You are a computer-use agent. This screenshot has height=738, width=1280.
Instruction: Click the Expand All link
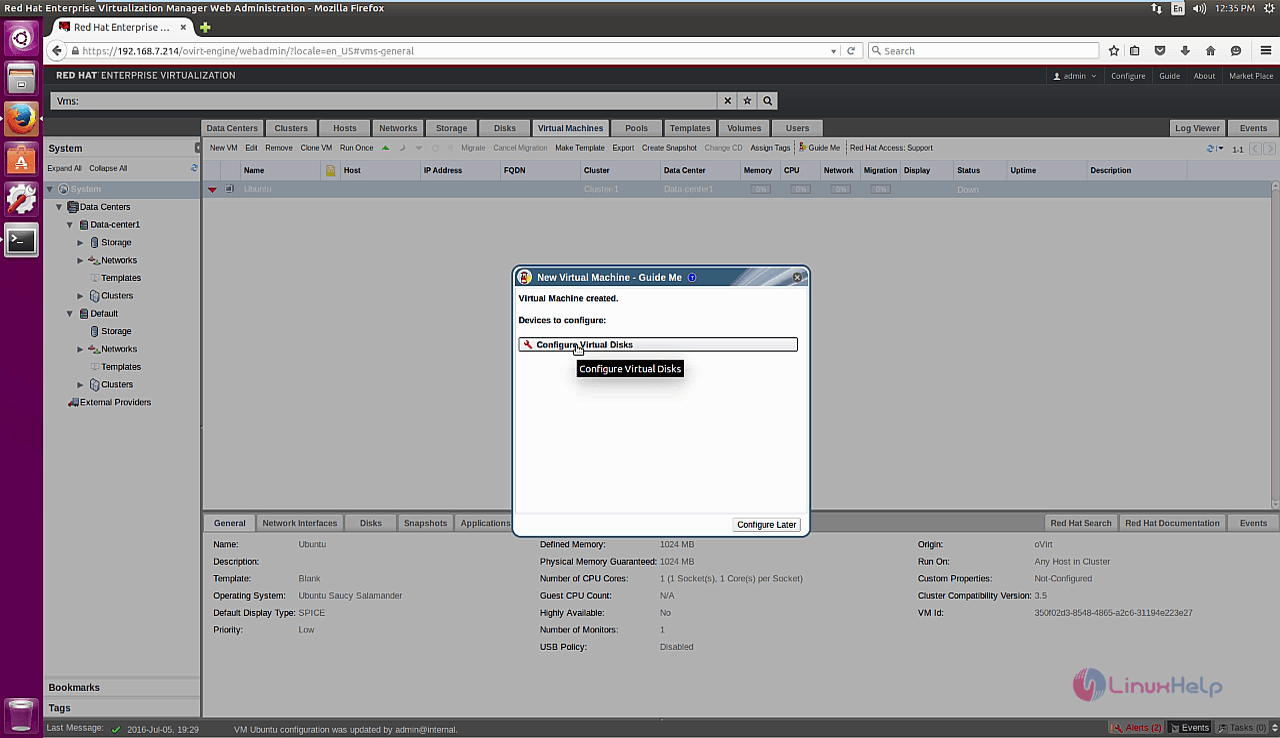coord(65,168)
